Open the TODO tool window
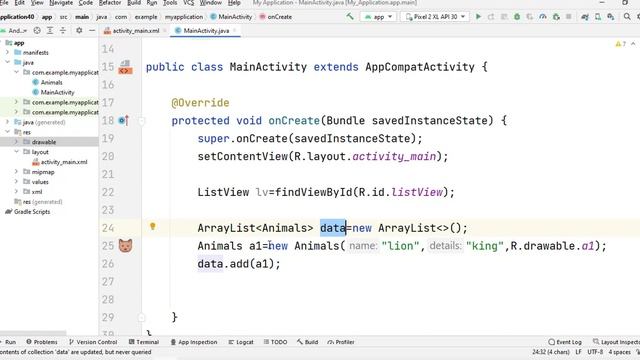This screenshot has width=640, height=360. point(276,342)
